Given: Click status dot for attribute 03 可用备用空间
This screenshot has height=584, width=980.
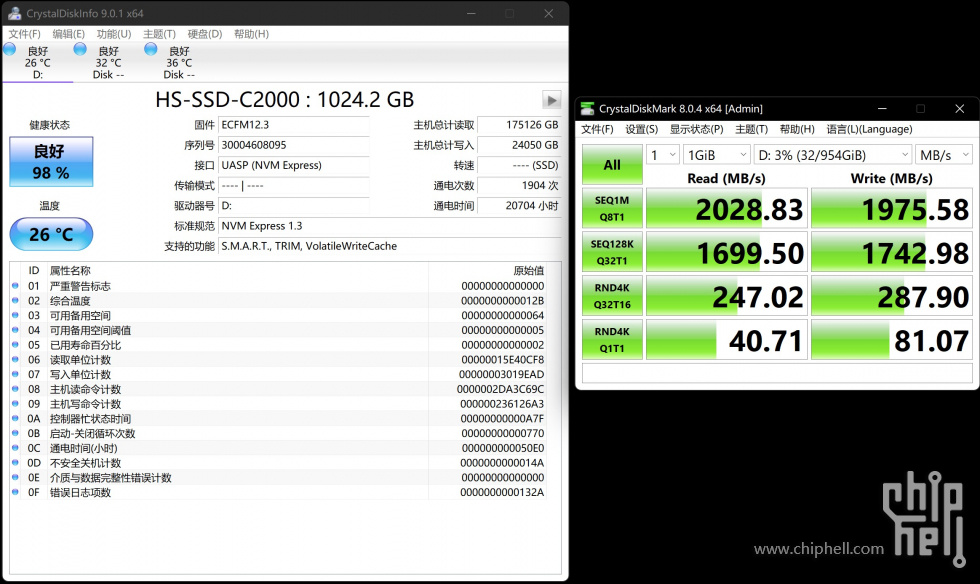Looking at the screenshot, I should 16,315.
